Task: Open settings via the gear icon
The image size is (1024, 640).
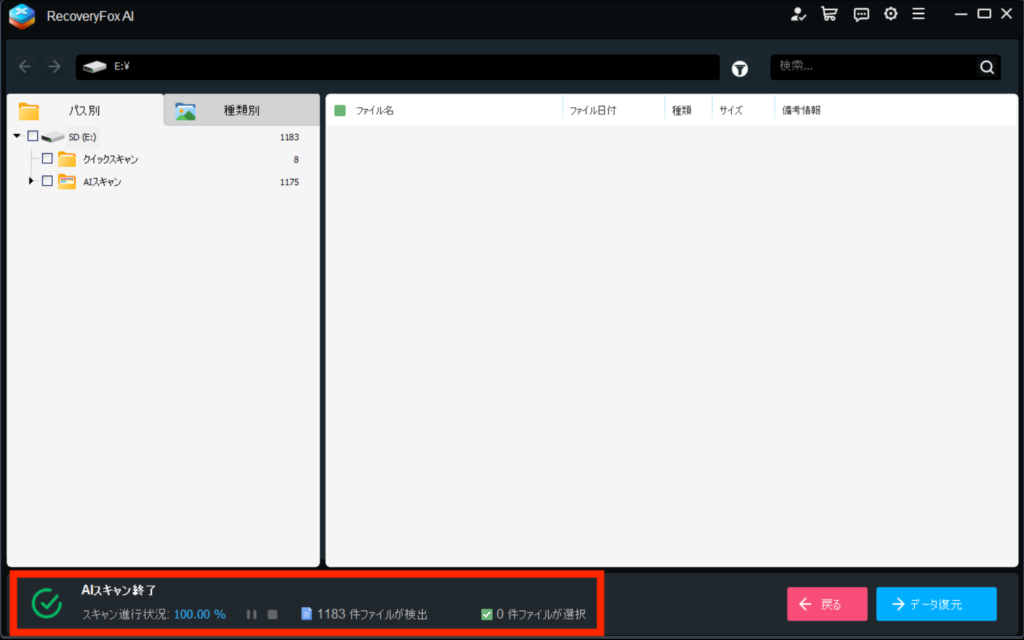Action: pyautogui.click(x=890, y=14)
